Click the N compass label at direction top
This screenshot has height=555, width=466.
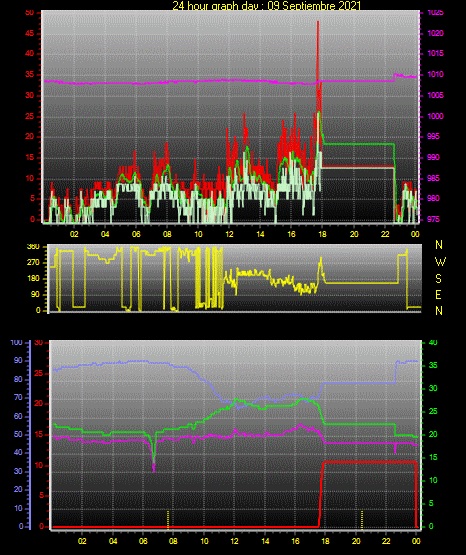pyautogui.click(x=439, y=245)
